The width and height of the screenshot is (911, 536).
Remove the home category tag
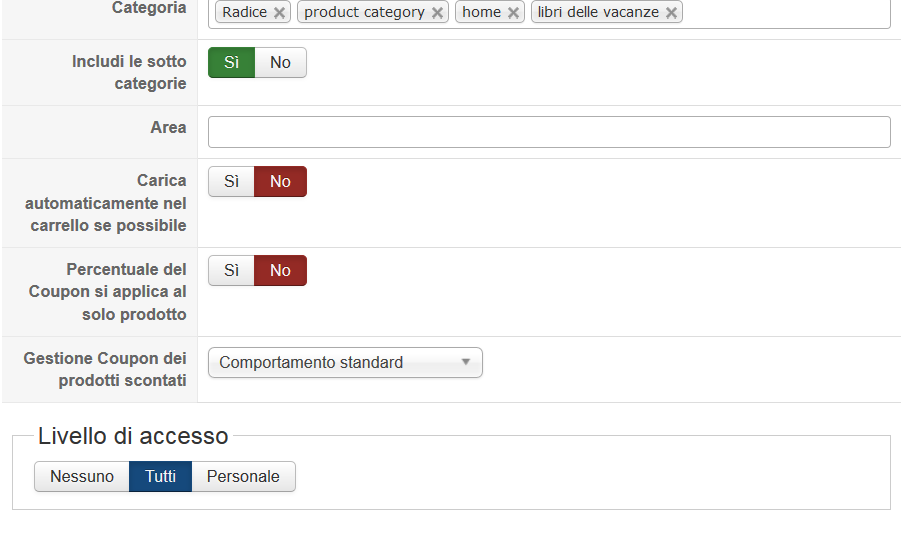click(x=513, y=13)
